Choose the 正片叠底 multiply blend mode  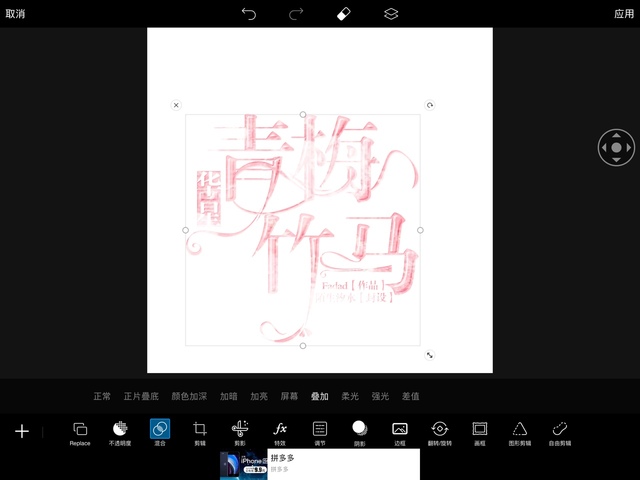click(141, 397)
